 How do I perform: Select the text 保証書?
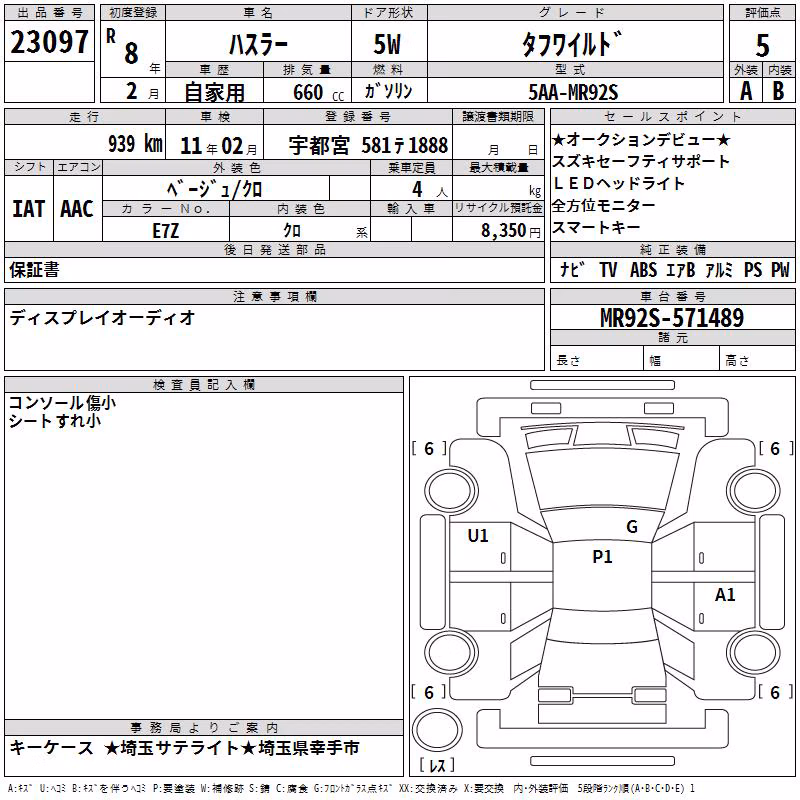coord(34,269)
